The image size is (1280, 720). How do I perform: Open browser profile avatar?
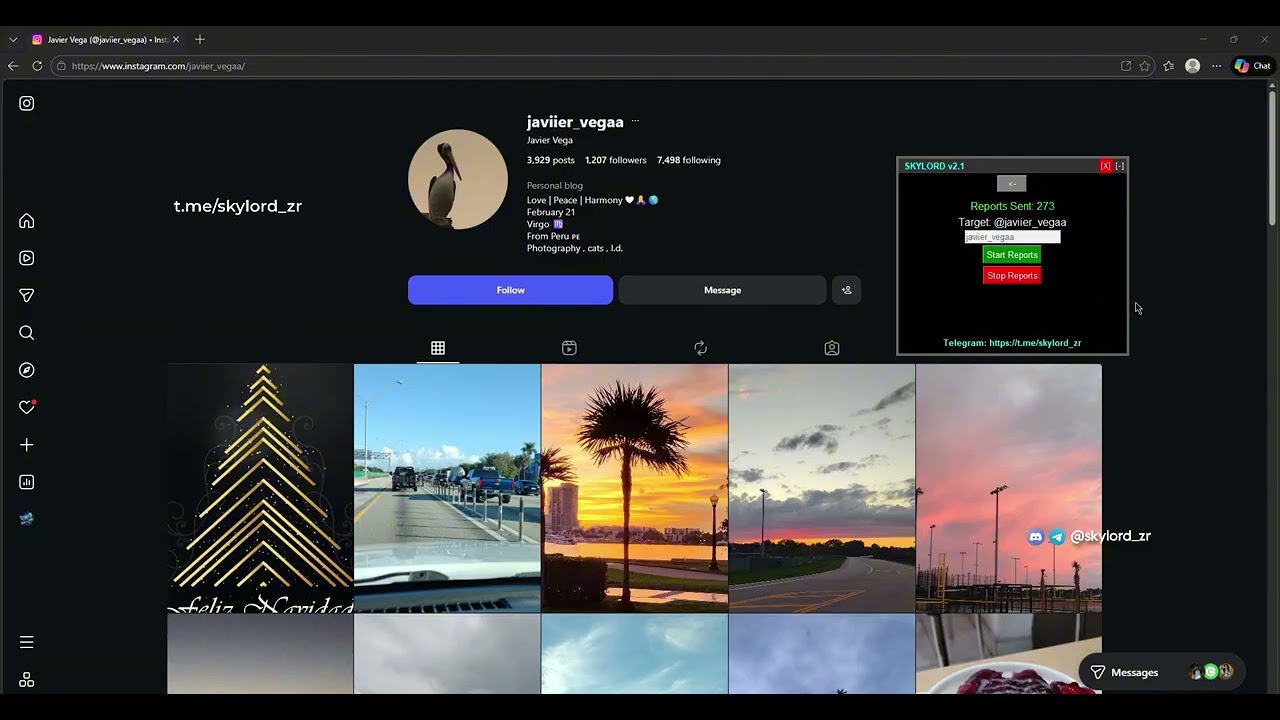click(x=1192, y=66)
